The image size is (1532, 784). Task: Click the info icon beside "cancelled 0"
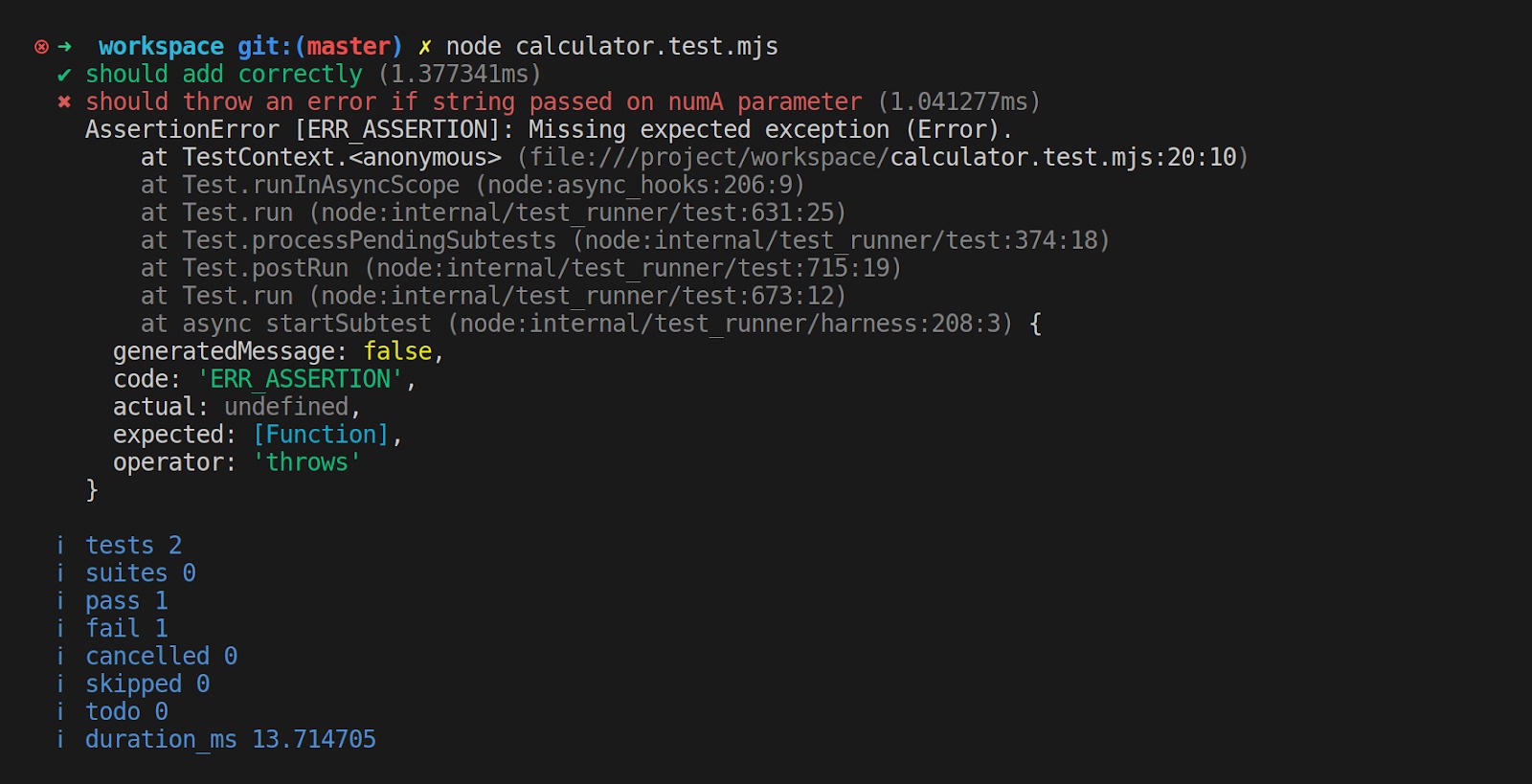click(60, 657)
